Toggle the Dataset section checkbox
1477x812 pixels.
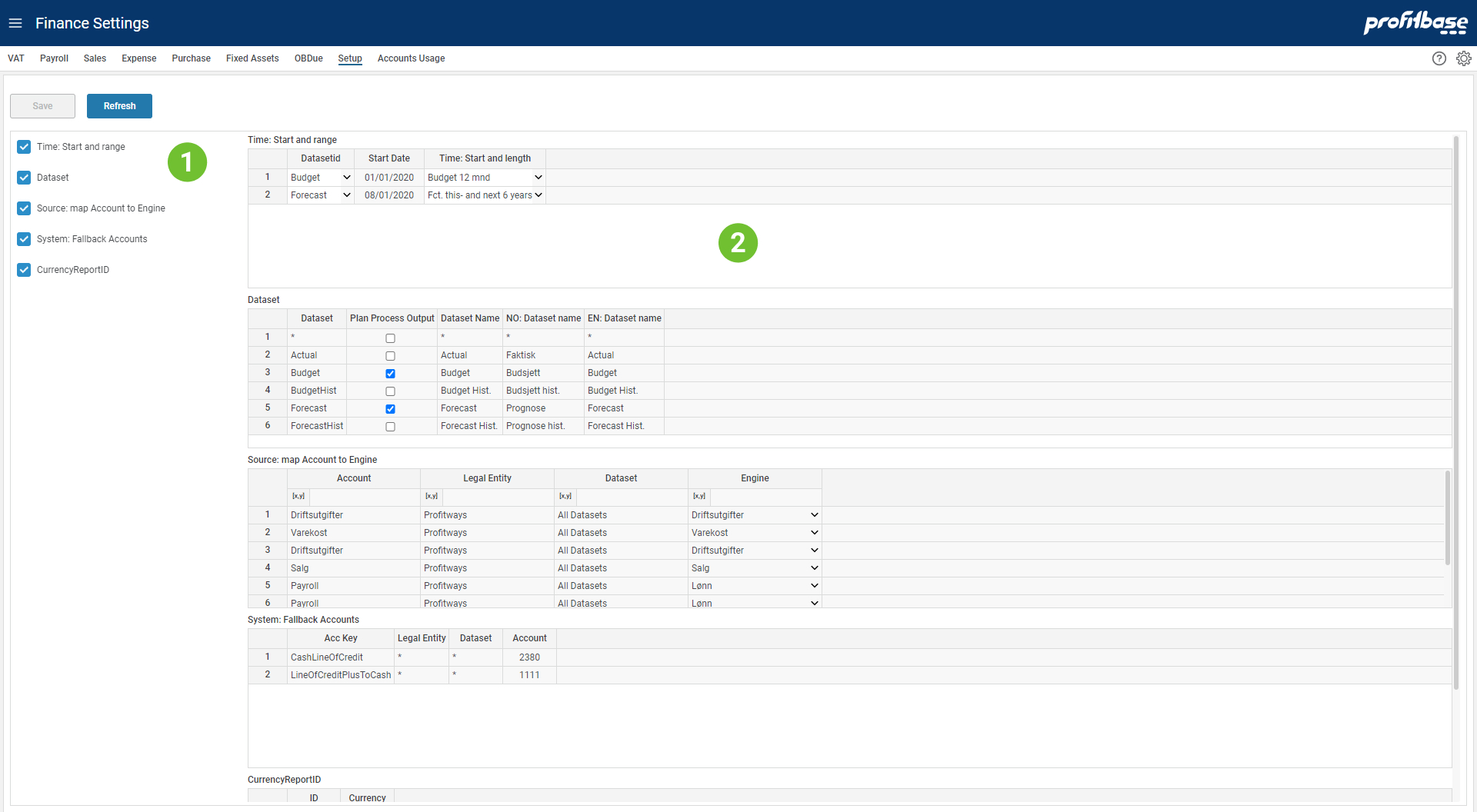coord(24,178)
